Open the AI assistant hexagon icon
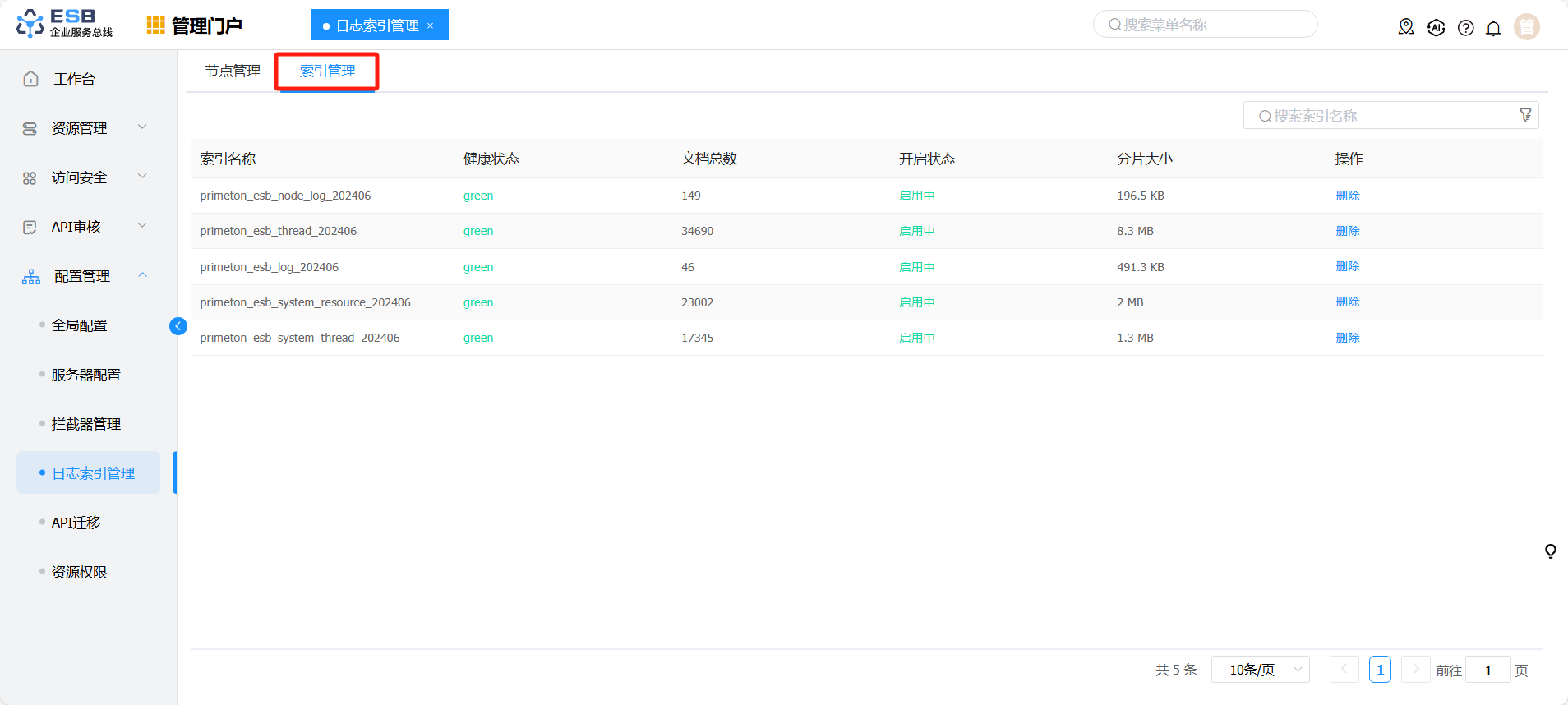 [x=1436, y=27]
